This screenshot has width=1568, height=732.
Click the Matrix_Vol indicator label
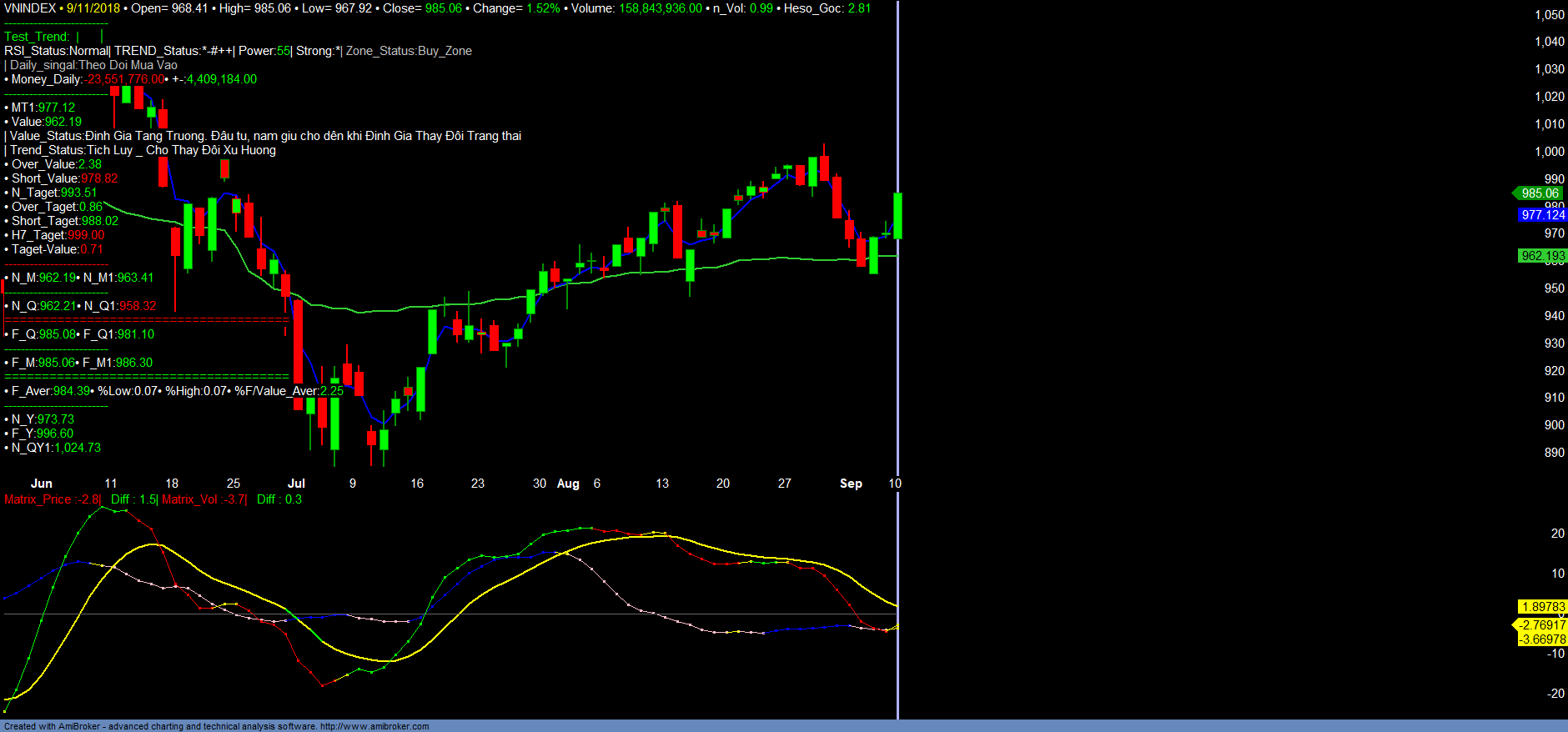click(203, 499)
